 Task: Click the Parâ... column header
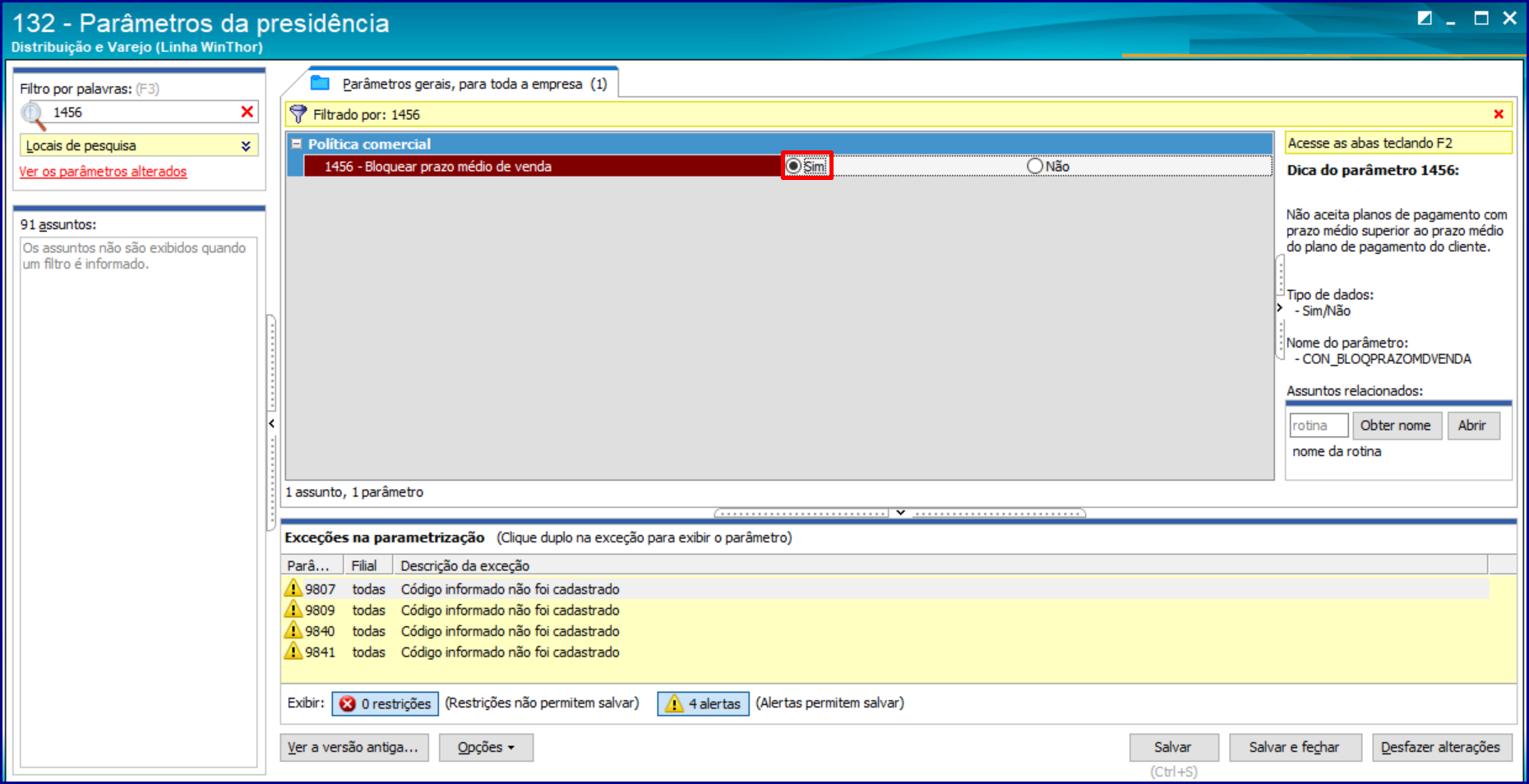tap(313, 565)
